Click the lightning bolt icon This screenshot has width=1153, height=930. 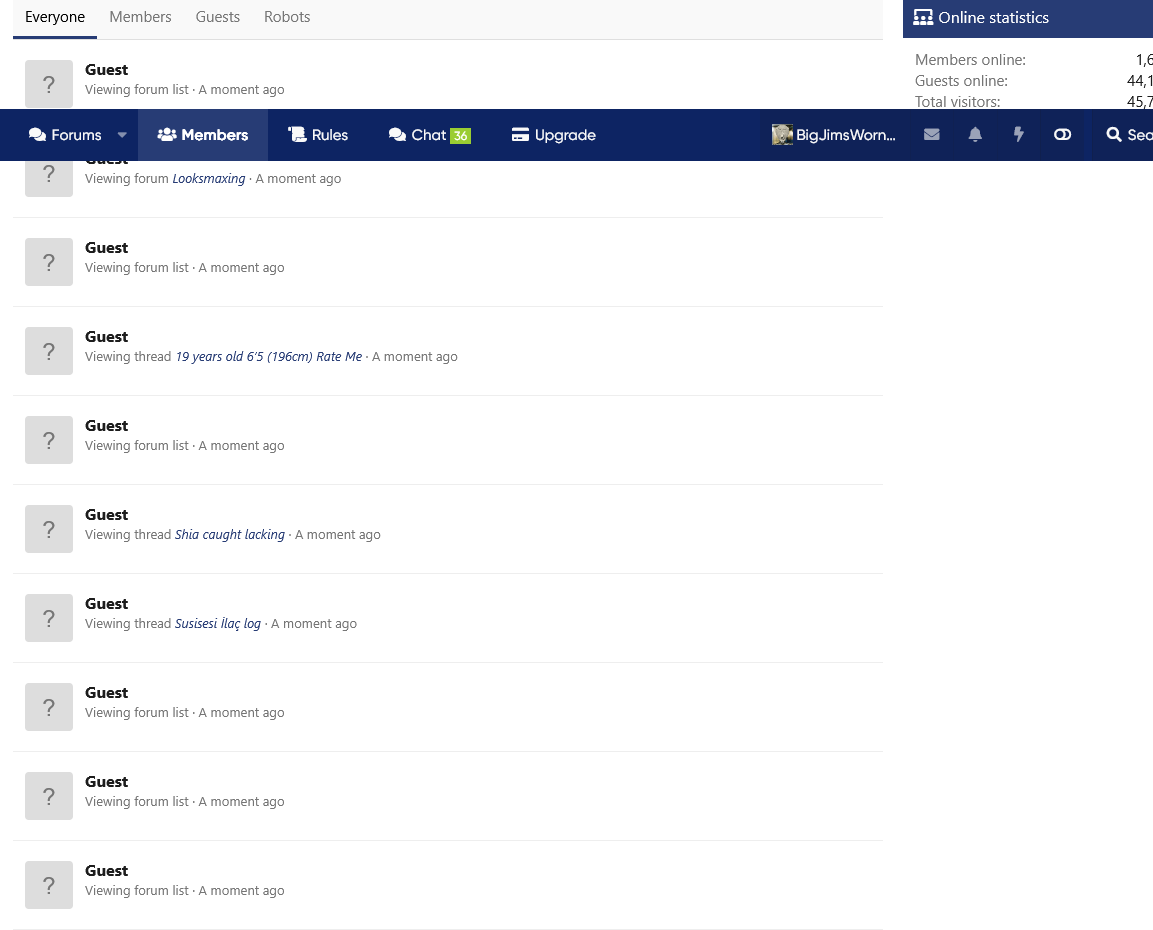(x=1018, y=135)
